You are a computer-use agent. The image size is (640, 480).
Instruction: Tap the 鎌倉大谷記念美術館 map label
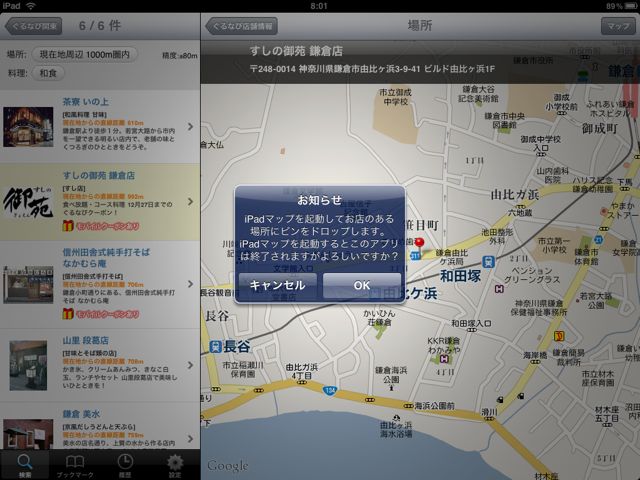(478, 94)
